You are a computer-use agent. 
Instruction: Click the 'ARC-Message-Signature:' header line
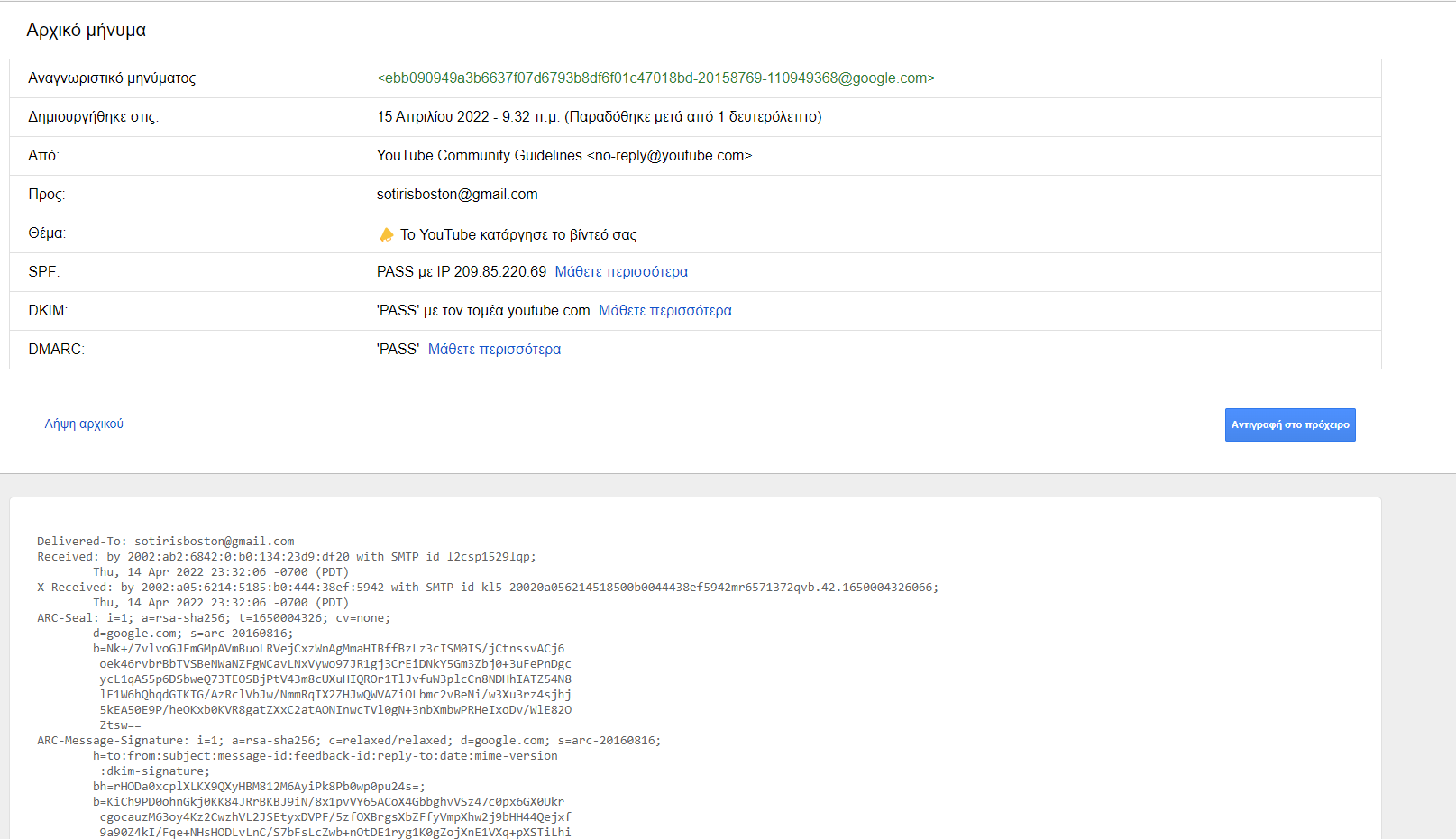(x=349, y=740)
